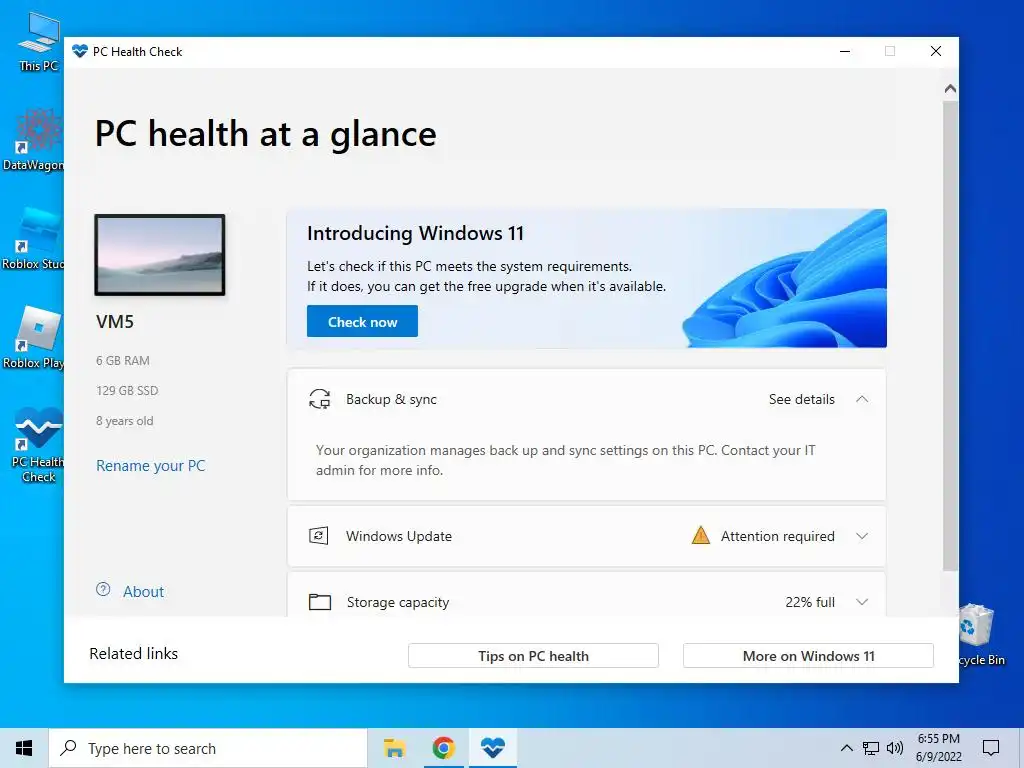The width and height of the screenshot is (1024, 768).
Task: Click the Backup & sync label
Action: click(x=391, y=399)
